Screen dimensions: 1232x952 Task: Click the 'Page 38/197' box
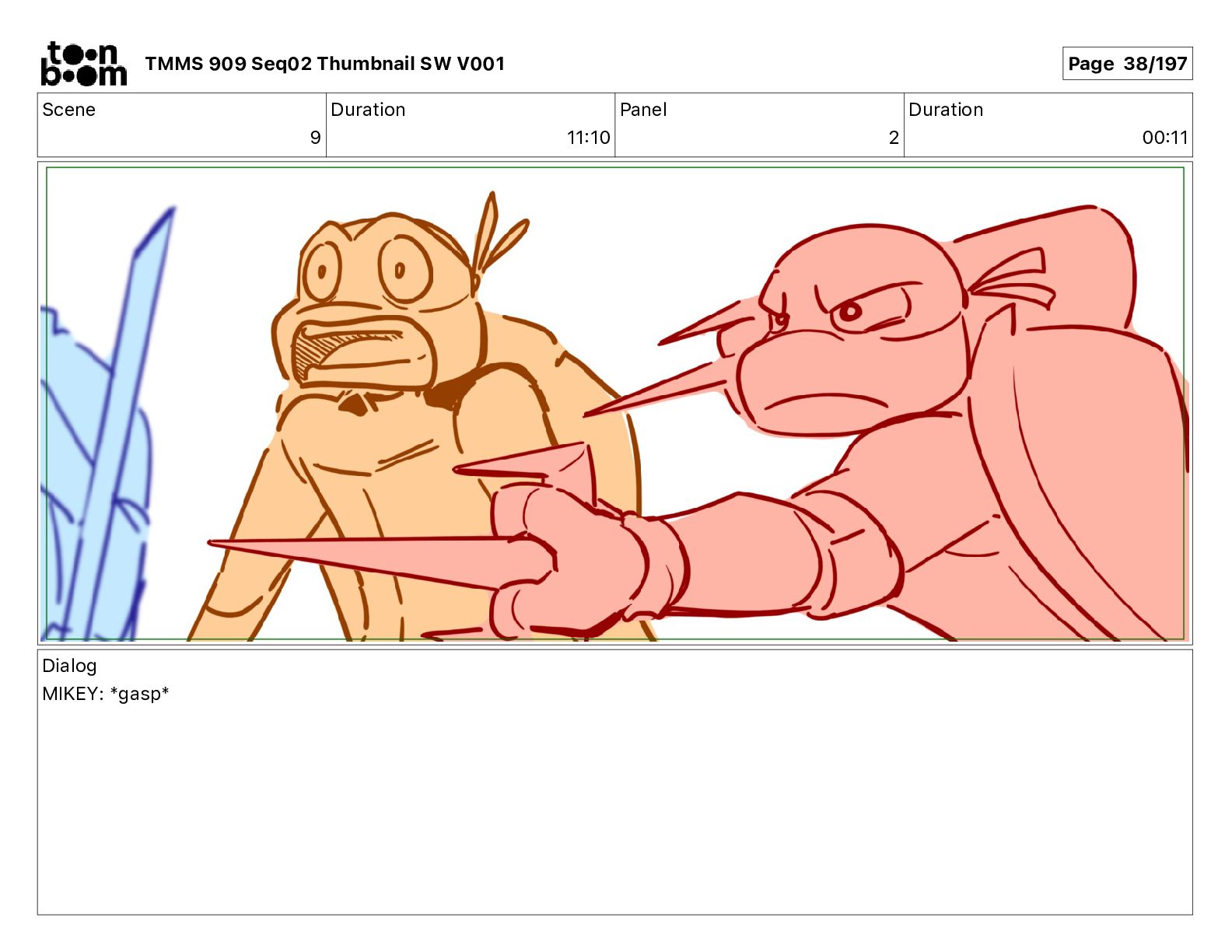tap(1127, 64)
